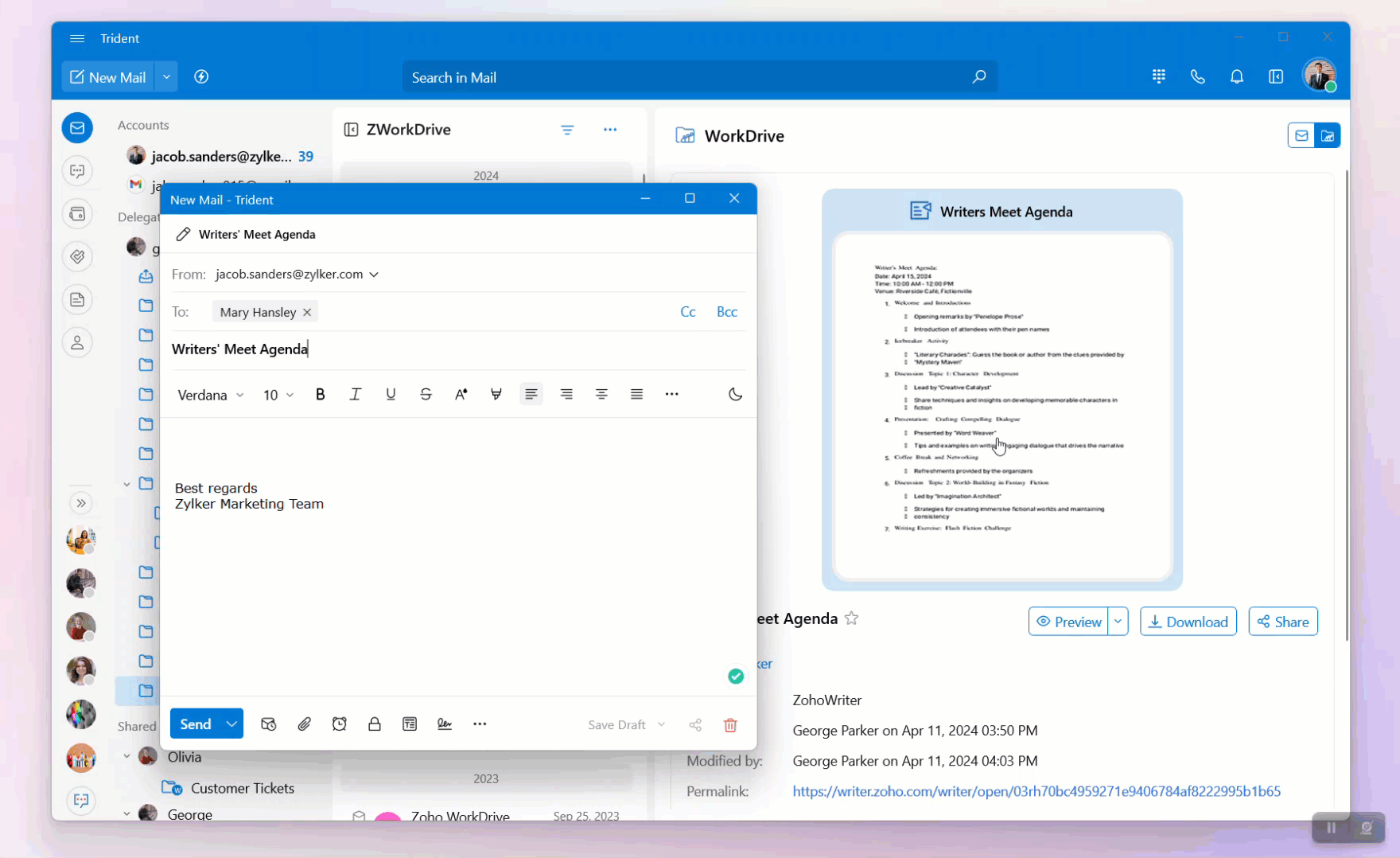Toggle bold formatting

click(321, 395)
